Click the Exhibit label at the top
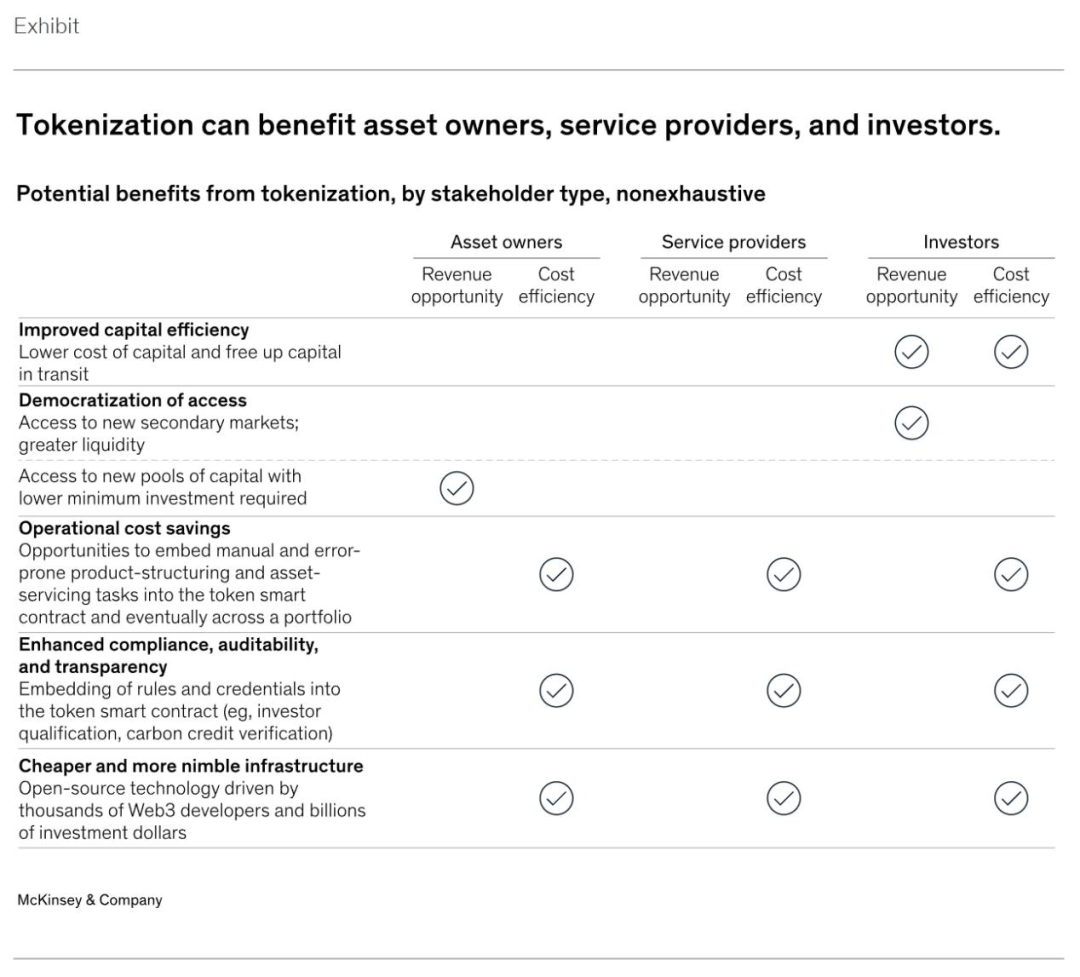The height and width of the screenshot is (977, 1080). [46, 27]
